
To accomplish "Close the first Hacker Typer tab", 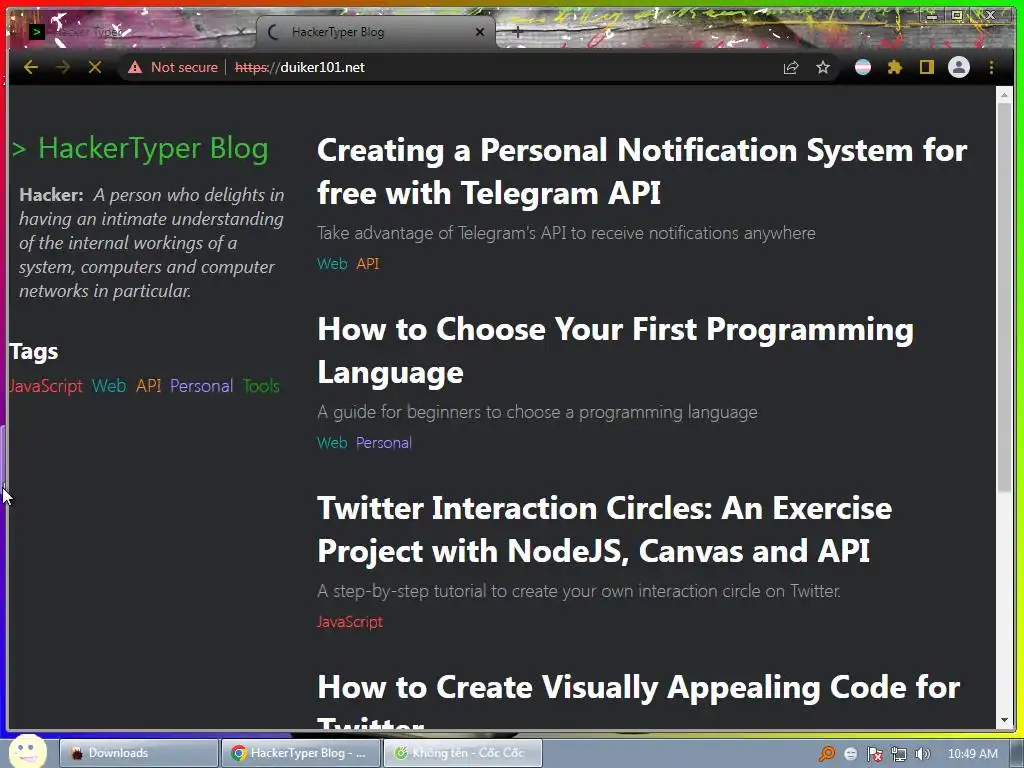I will tap(241, 32).
